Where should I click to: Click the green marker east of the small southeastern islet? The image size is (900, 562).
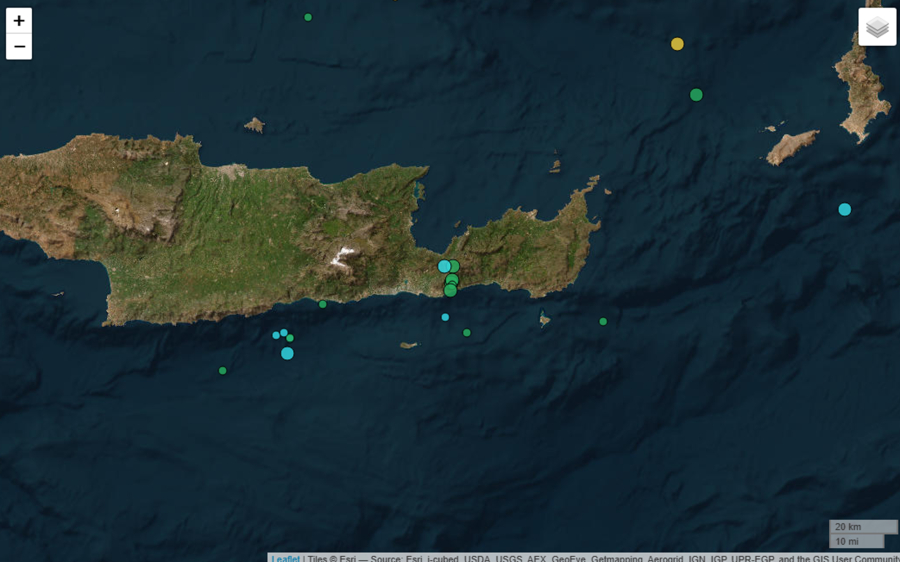tap(603, 321)
